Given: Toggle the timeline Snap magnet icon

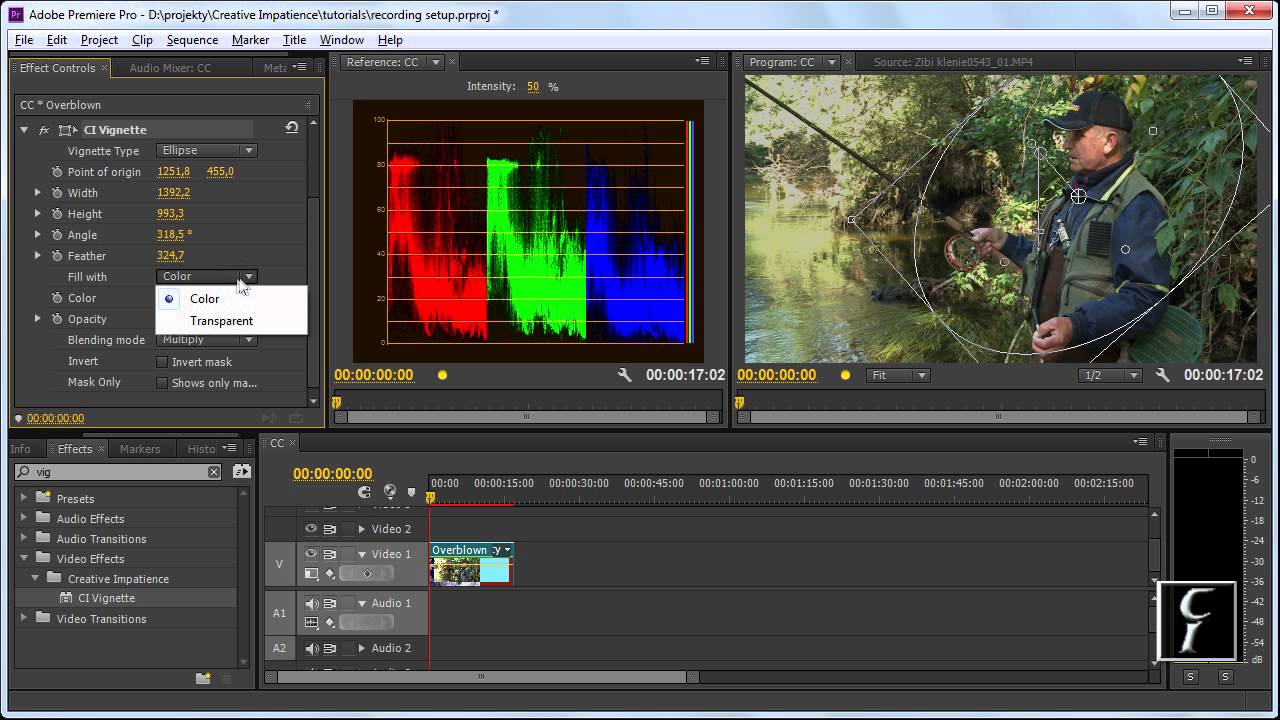Looking at the screenshot, I should point(364,492).
